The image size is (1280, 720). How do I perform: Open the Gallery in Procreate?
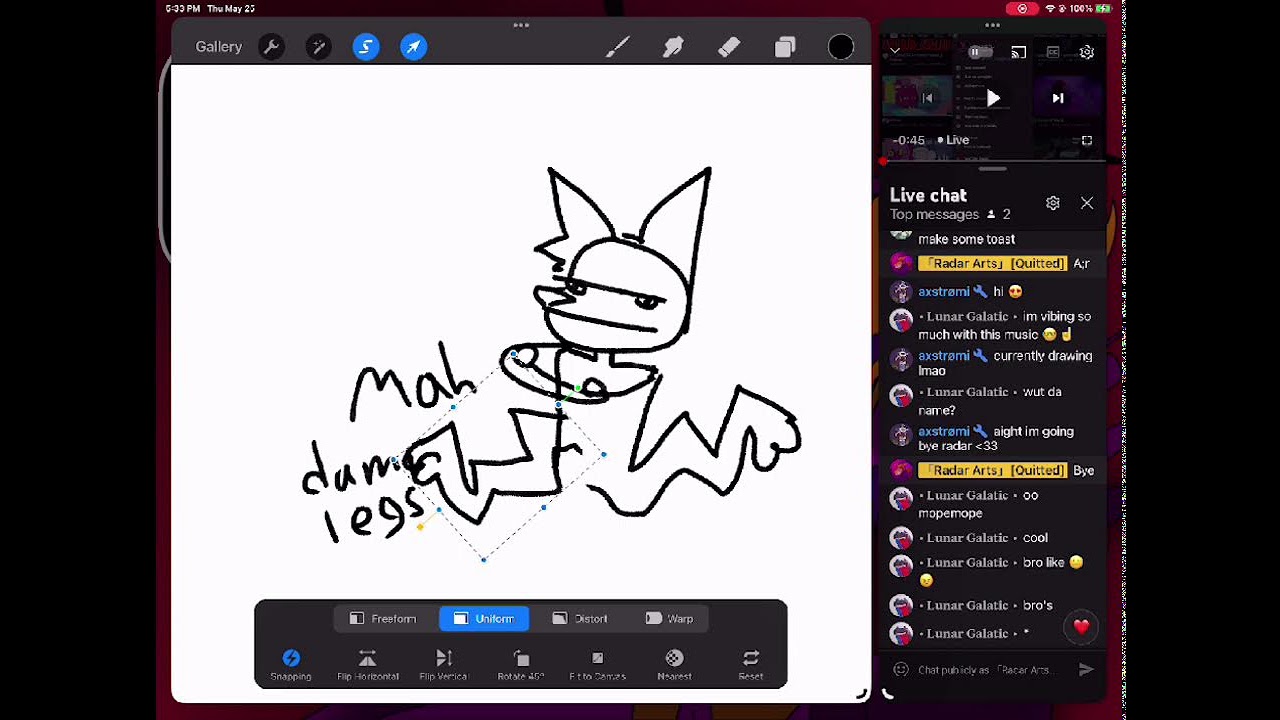pos(218,47)
